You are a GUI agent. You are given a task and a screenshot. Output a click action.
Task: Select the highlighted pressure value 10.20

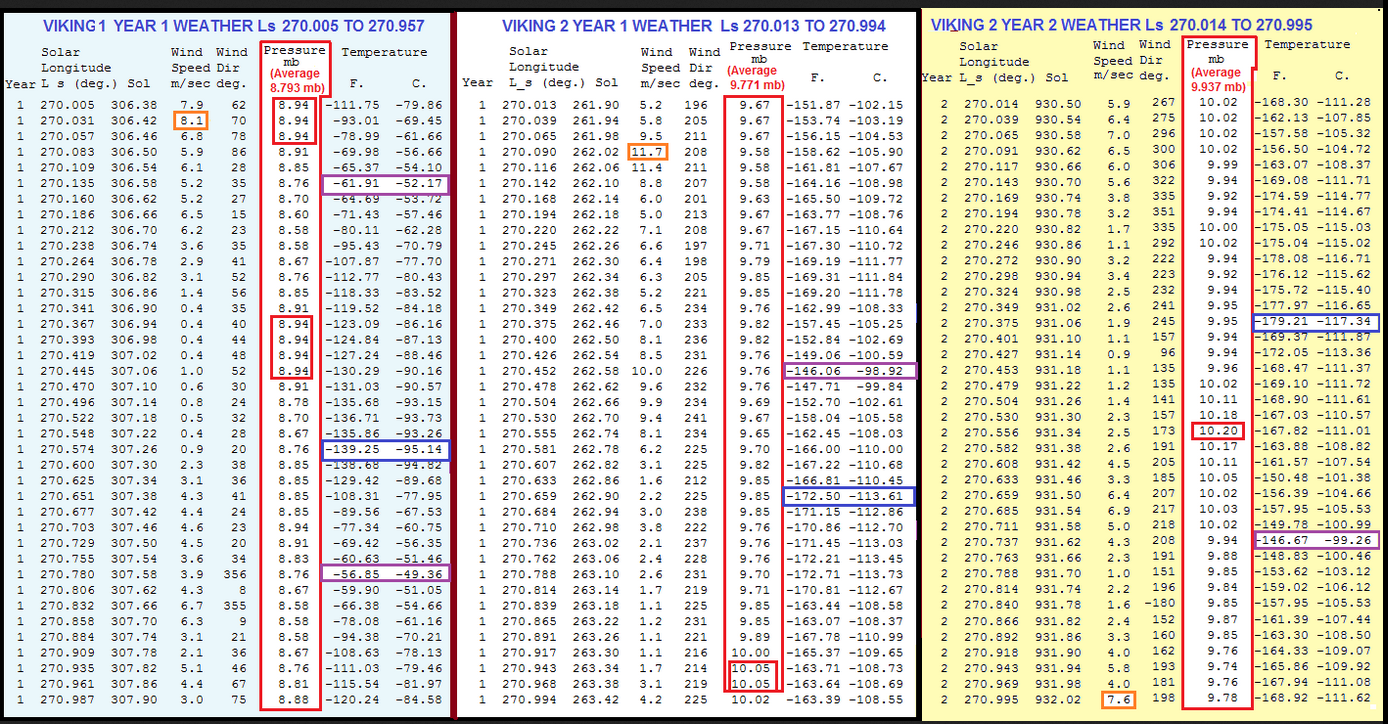point(1217,431)
